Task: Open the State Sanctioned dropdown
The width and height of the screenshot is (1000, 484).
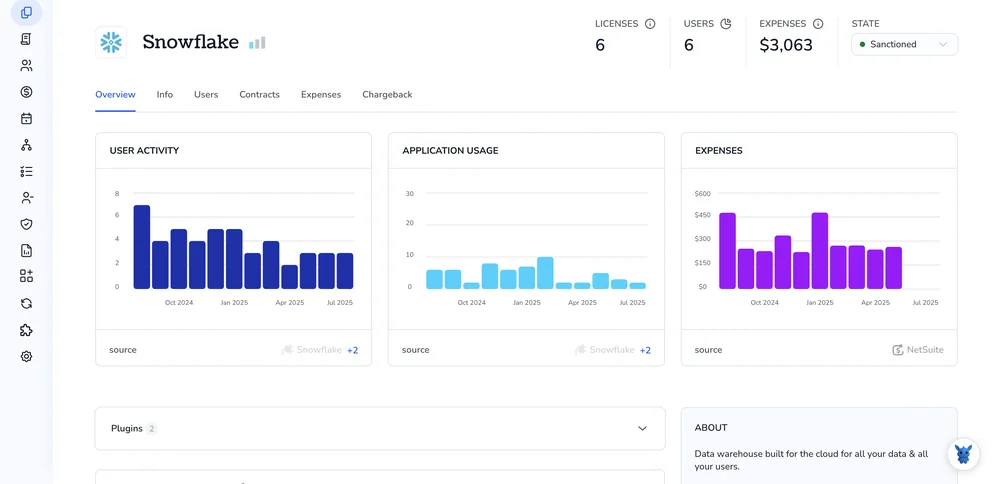Action: [x=904, y=45]
